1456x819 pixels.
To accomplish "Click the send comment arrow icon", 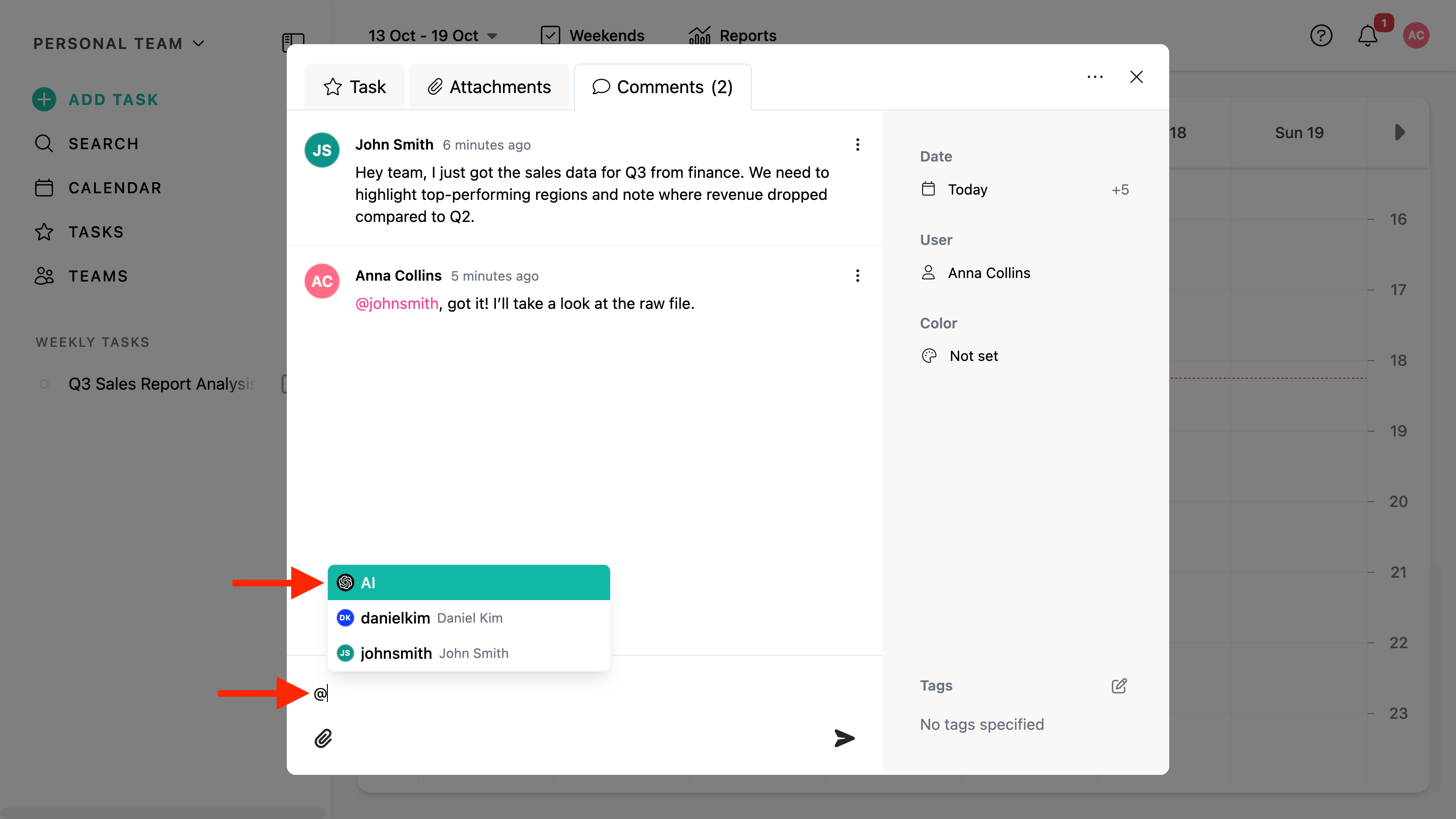I will pyautogui.click(x=844, y=738).
